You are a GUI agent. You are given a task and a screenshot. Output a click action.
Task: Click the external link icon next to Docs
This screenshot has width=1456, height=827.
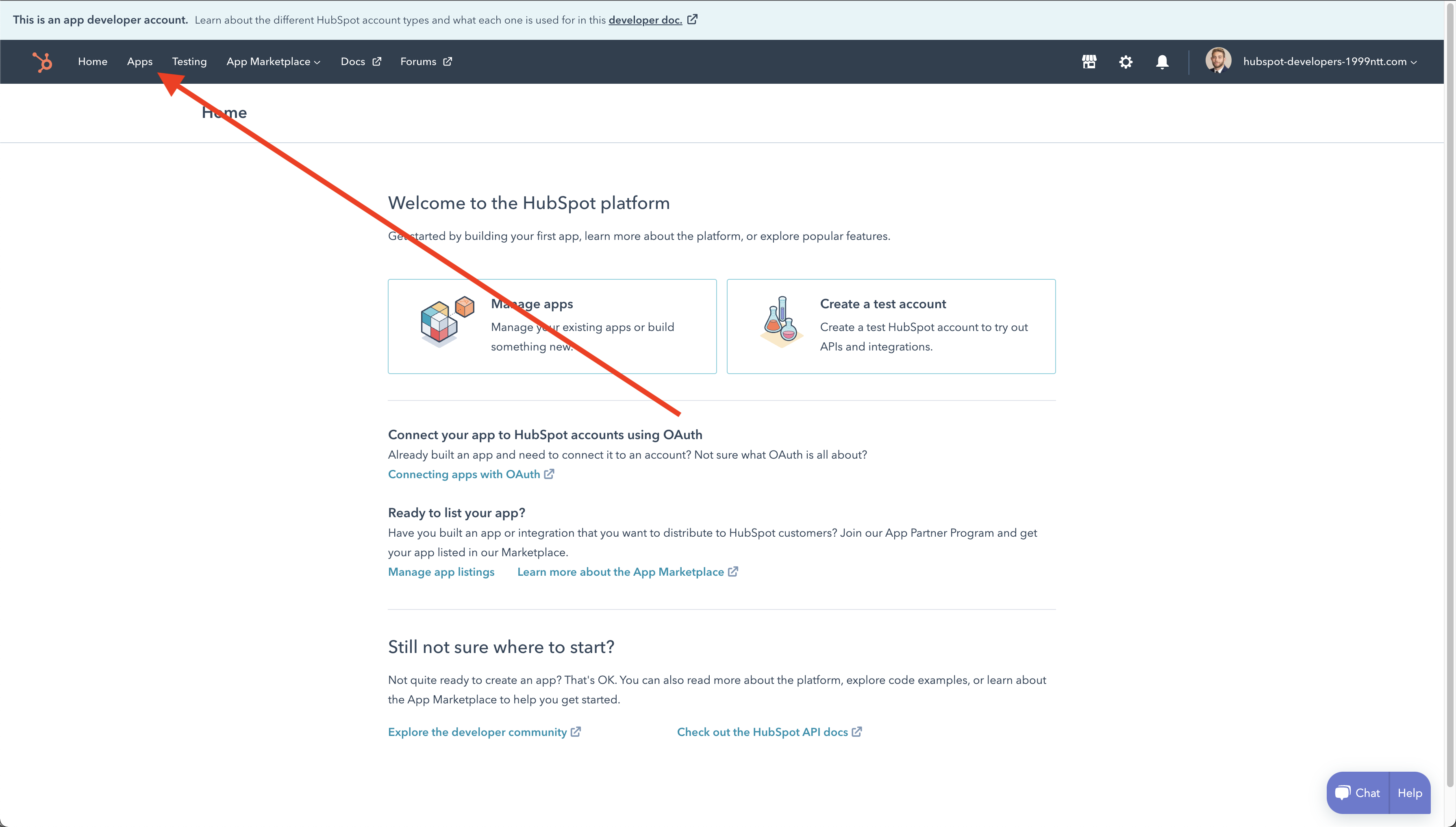pyautogui.click(x=376, y=61)
